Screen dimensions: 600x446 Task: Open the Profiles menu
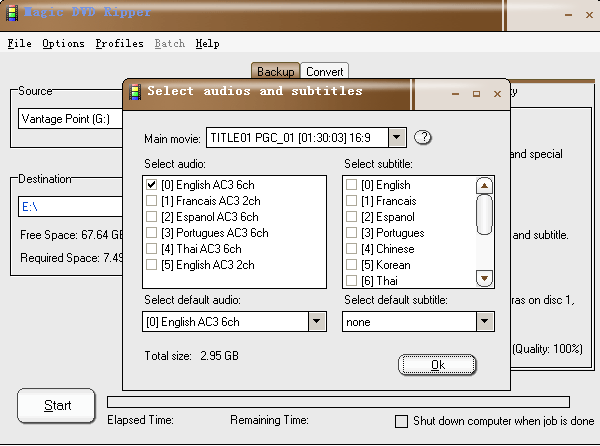tap(119, 44)
